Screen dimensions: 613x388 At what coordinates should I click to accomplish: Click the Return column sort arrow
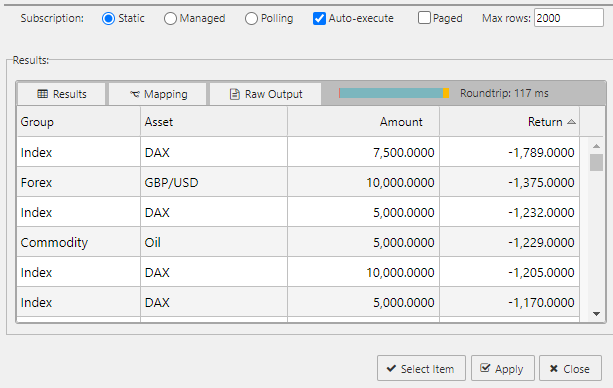[571, 122]
